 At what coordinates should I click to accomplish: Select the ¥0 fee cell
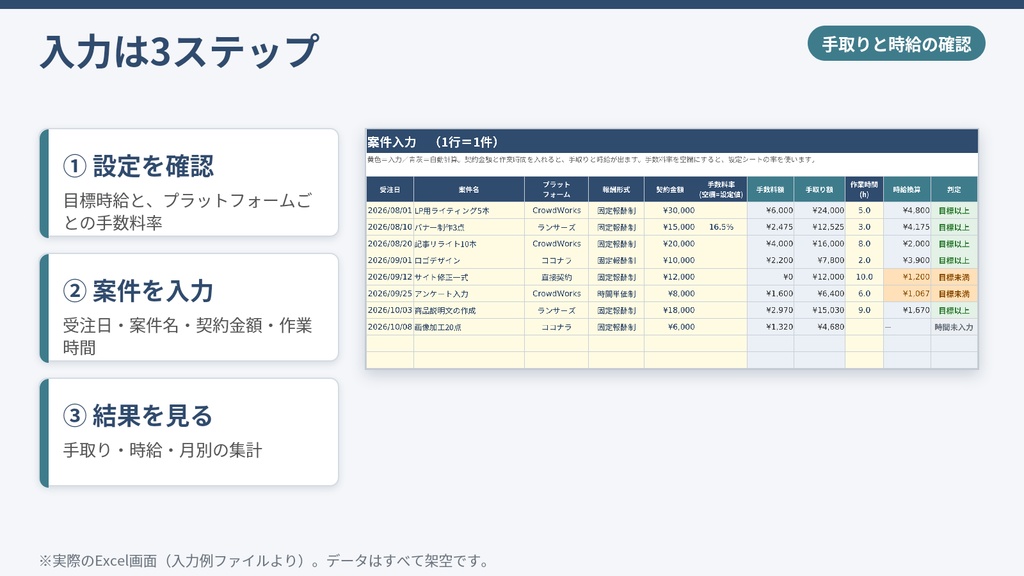[x=771, y=277]
